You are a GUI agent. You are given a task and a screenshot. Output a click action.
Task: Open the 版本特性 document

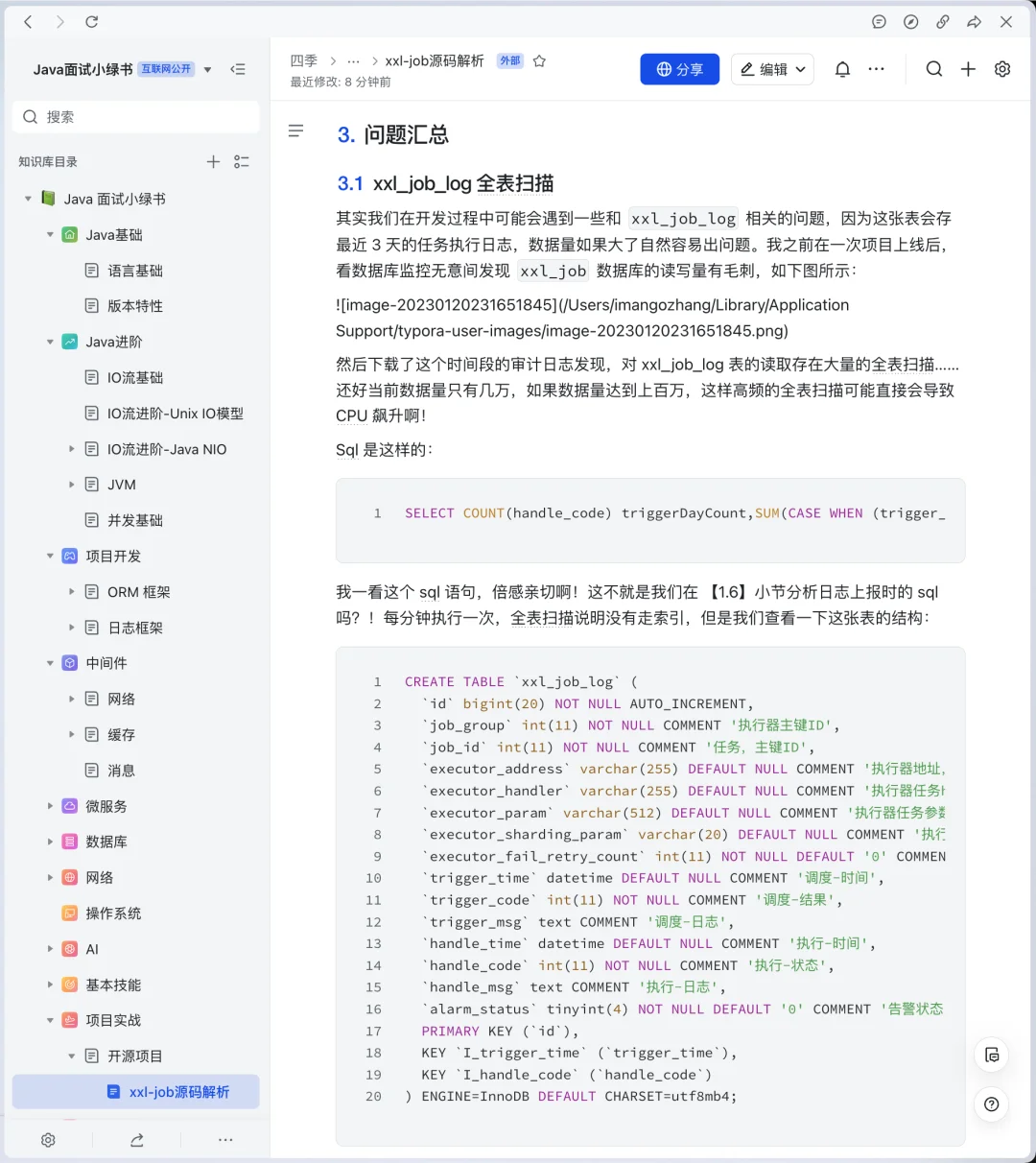(135, 306)
